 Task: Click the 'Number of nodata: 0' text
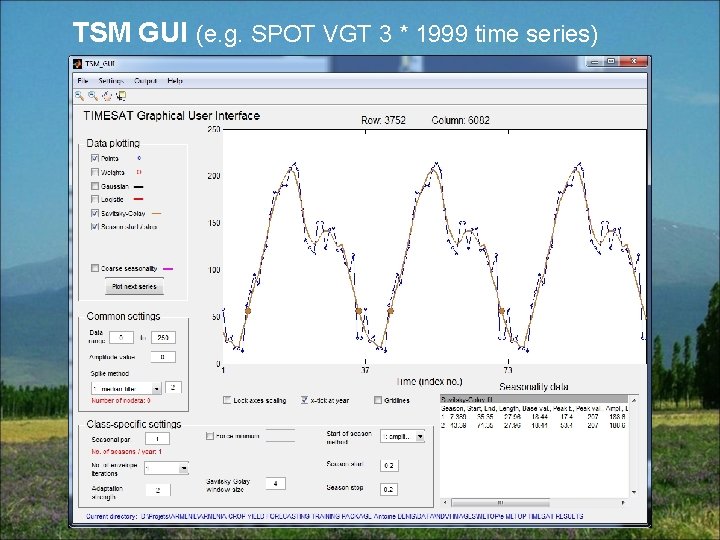click(x=121, y=400)
